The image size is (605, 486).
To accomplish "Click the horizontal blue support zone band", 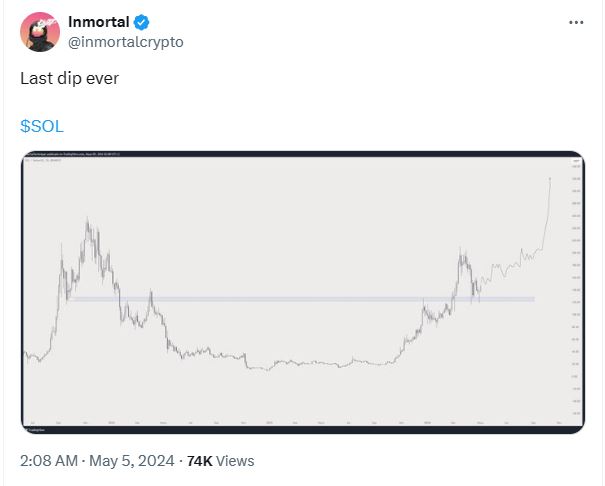I will tap(302, 299).
